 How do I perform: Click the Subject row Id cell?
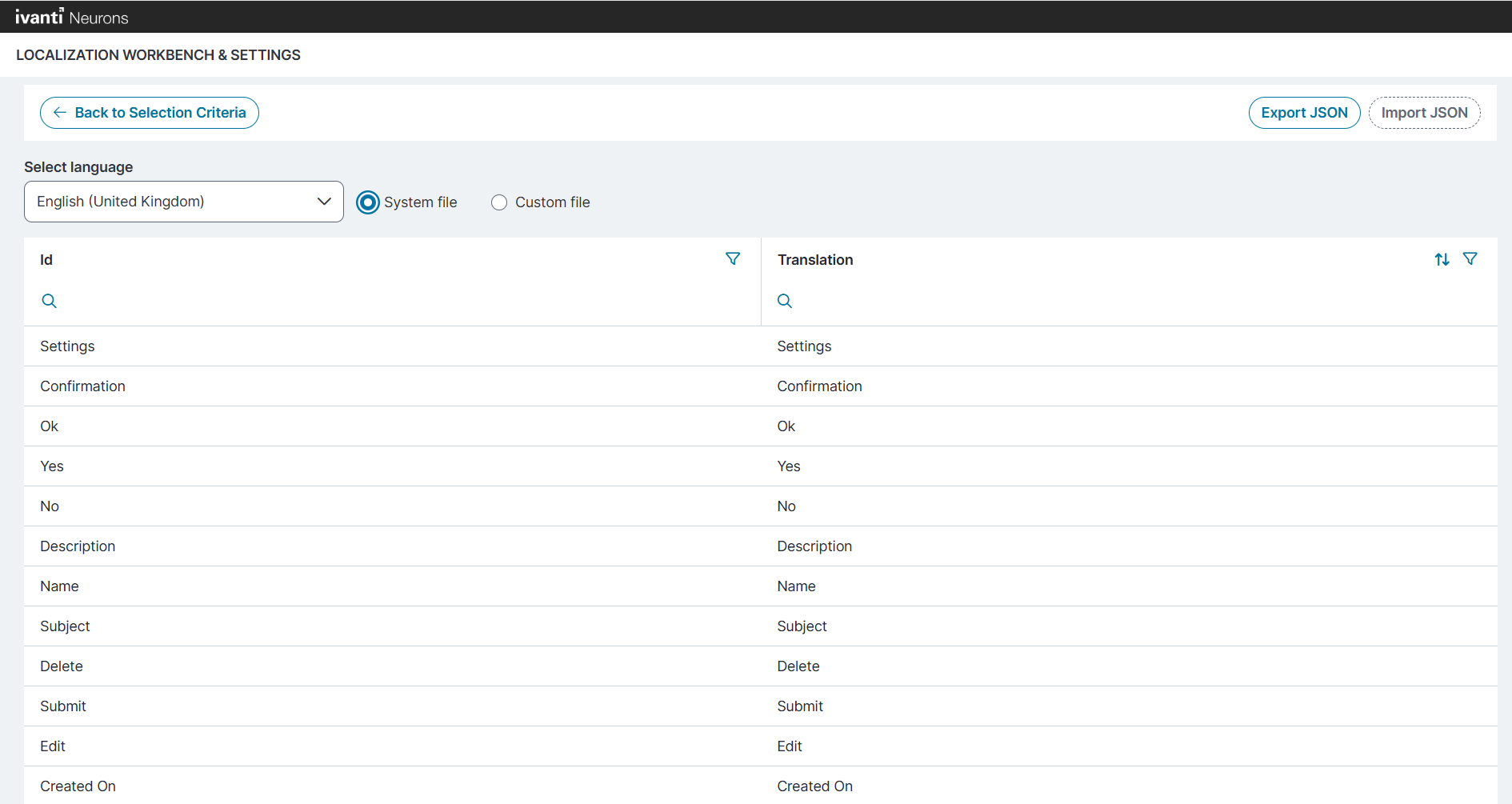[66, 626]
